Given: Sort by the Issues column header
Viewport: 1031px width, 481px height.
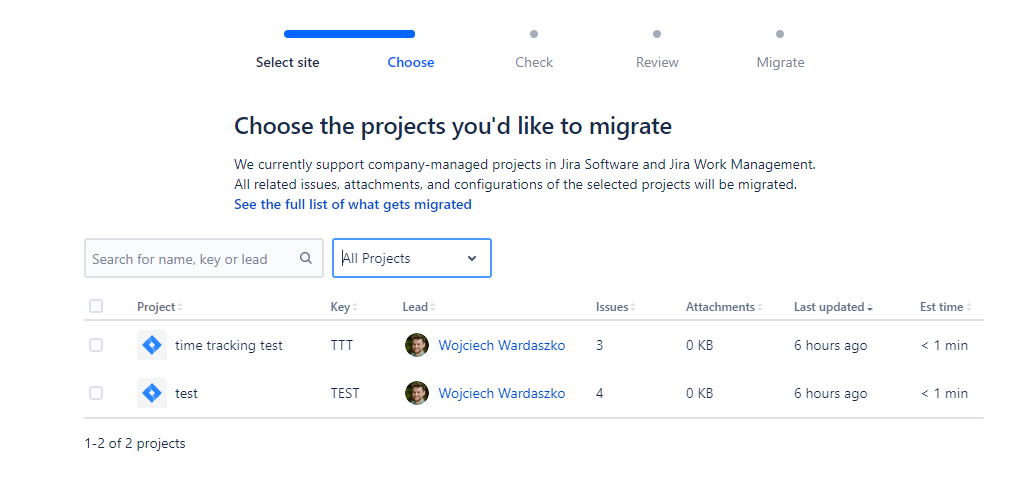Looking at the screenshot, I should pyautogui.click(x=615, y=307).
